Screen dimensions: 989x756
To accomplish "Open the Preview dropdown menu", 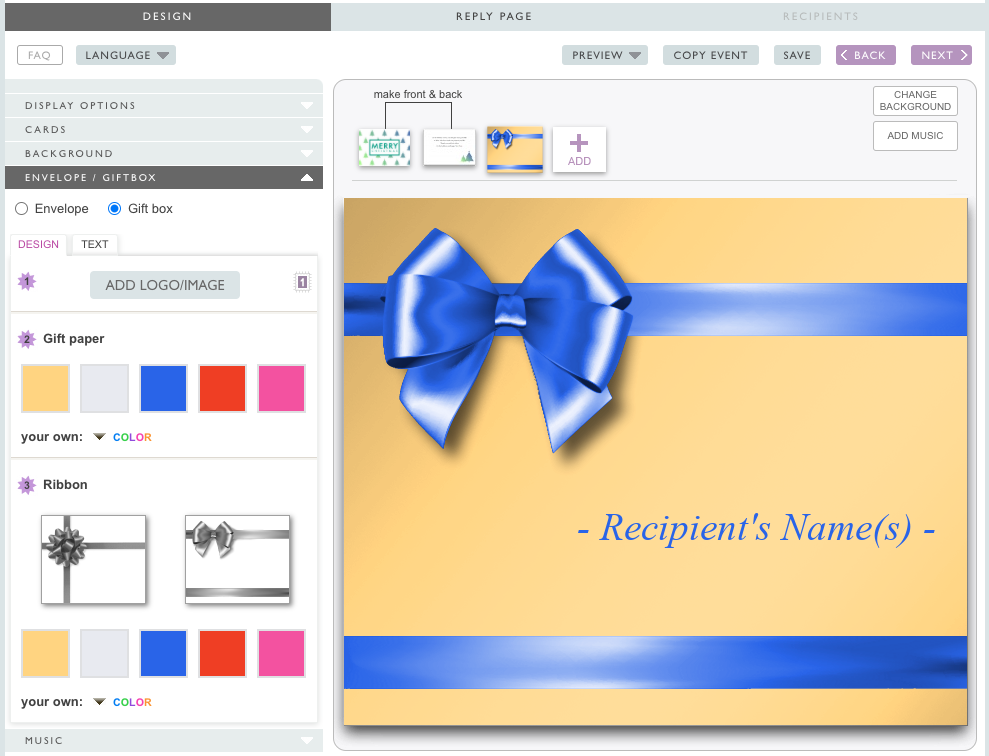I will (x=604, y=55).
